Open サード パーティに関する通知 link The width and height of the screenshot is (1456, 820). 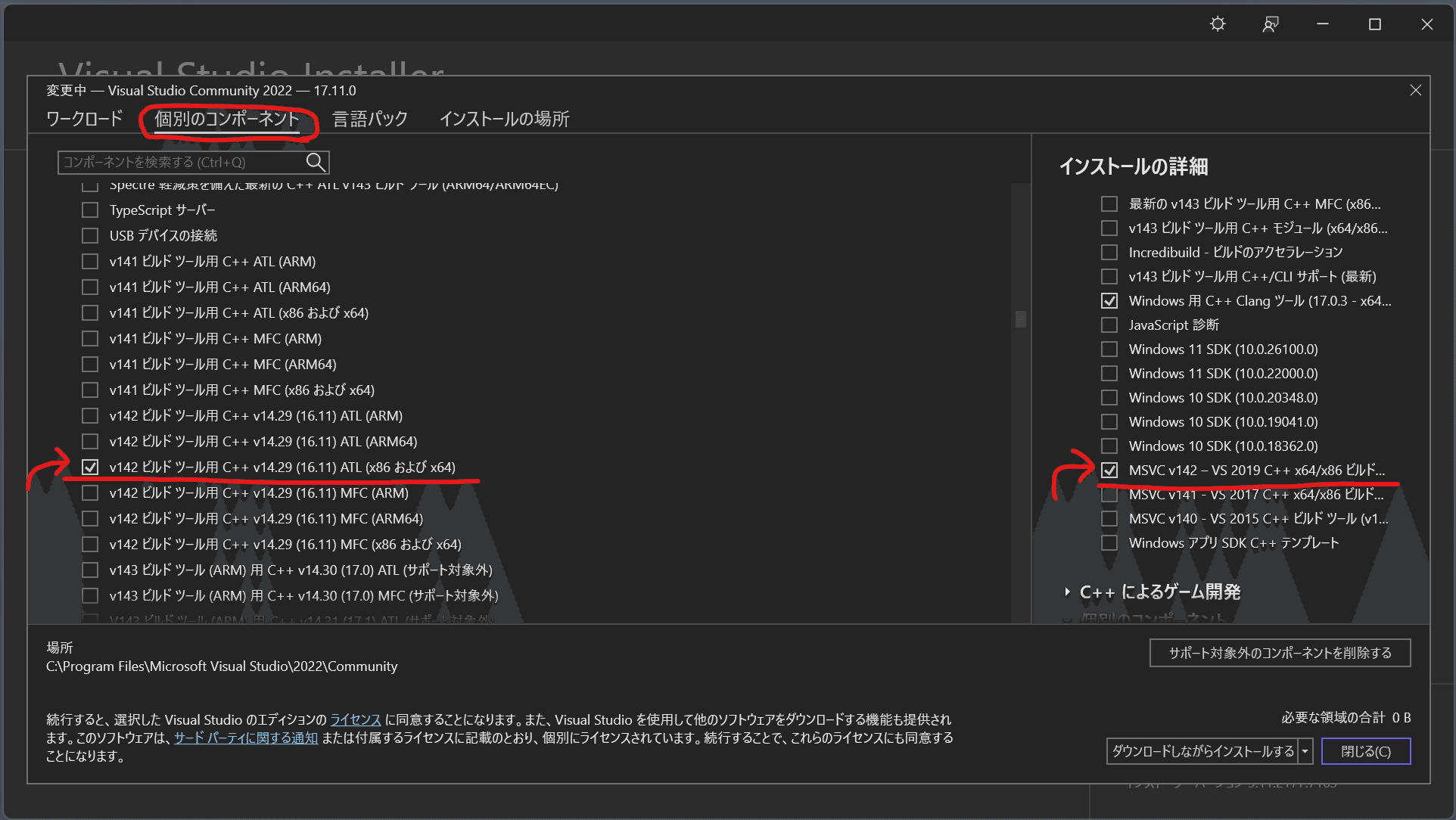(x=246, y=738)
